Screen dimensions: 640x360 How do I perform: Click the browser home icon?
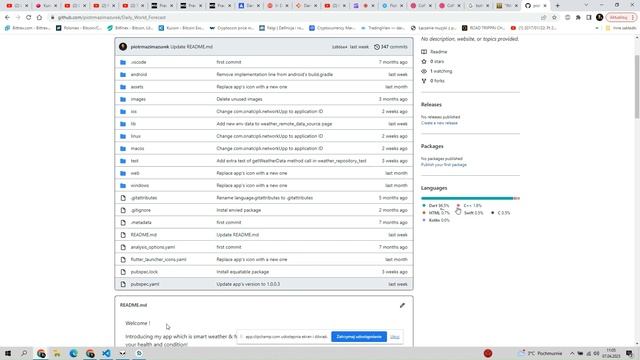(x=39, y=18)
